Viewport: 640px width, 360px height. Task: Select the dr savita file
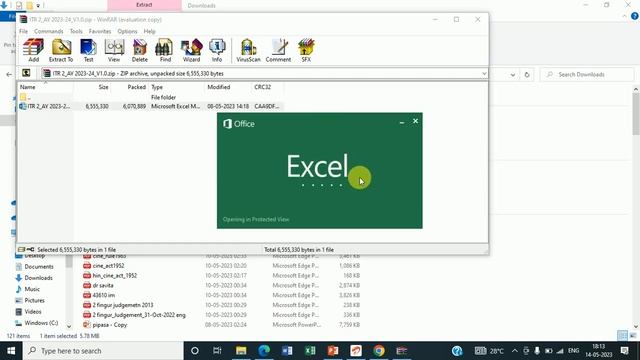[x=103, y=285]
